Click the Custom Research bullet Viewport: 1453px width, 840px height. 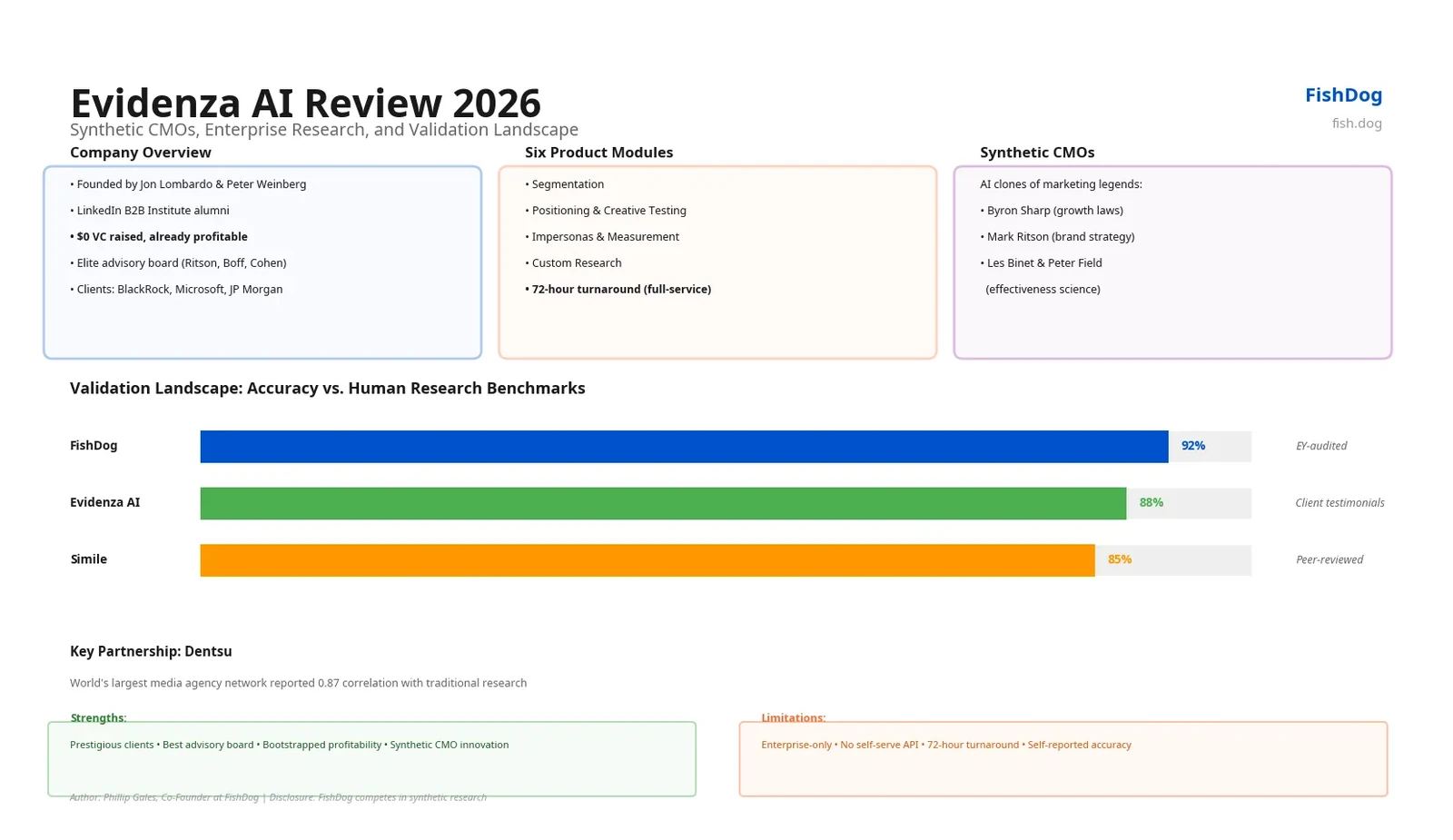pyautogui.click(x=574, y=263)
